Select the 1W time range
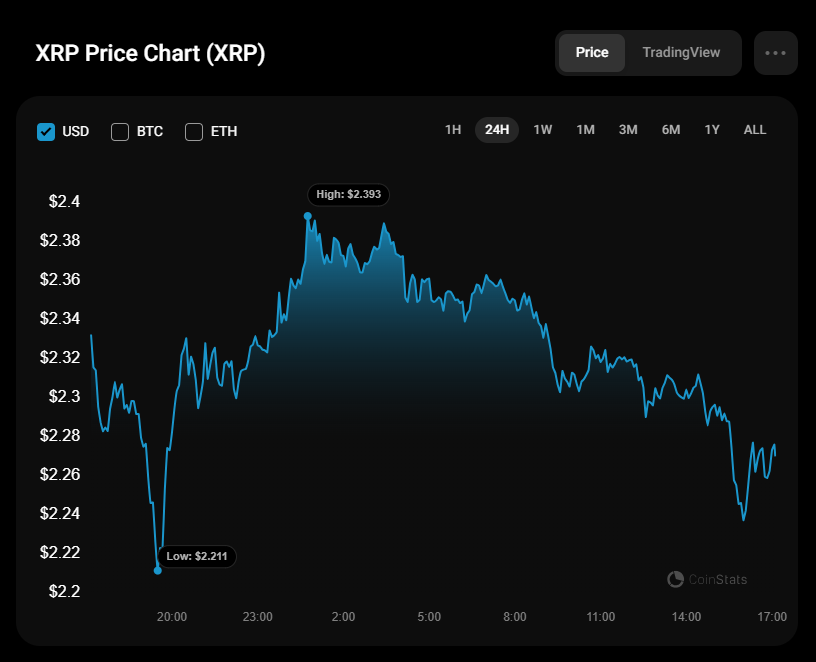The height and width of the screenshot is (662, 816). pyautogui.click(x=543, y=130)
